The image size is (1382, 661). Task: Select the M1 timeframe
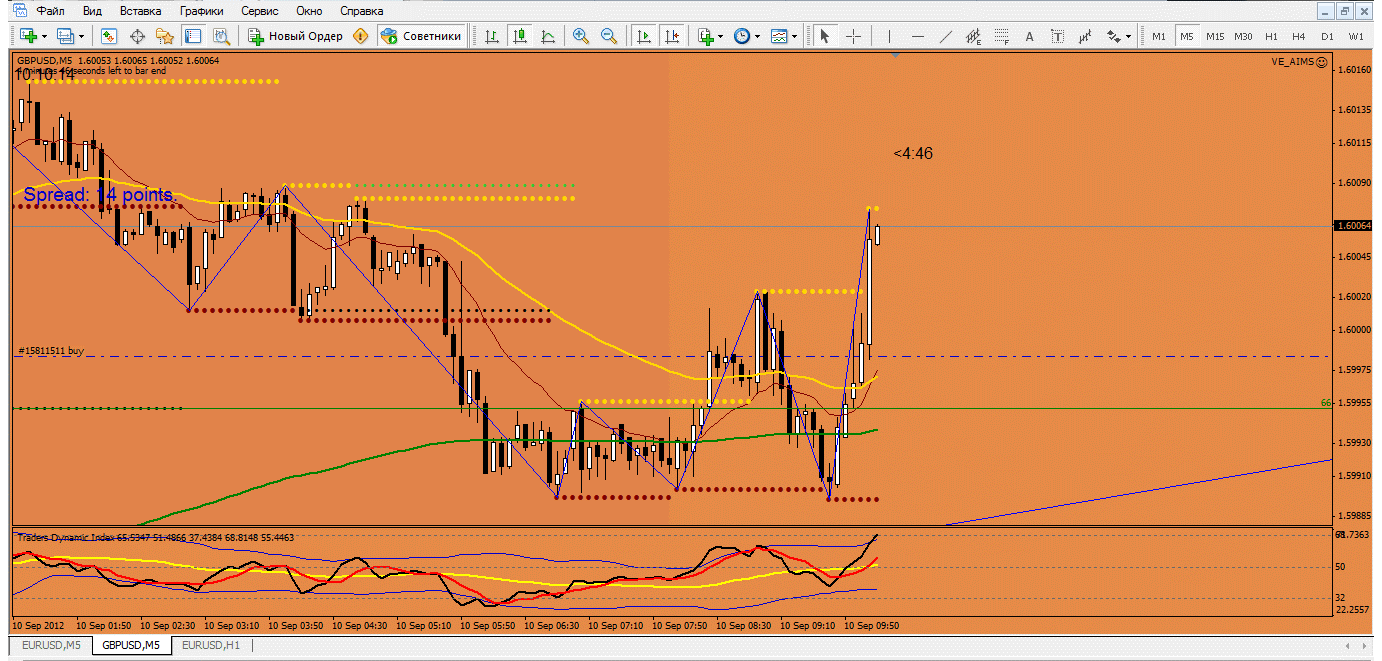(x=1159, y=36)
